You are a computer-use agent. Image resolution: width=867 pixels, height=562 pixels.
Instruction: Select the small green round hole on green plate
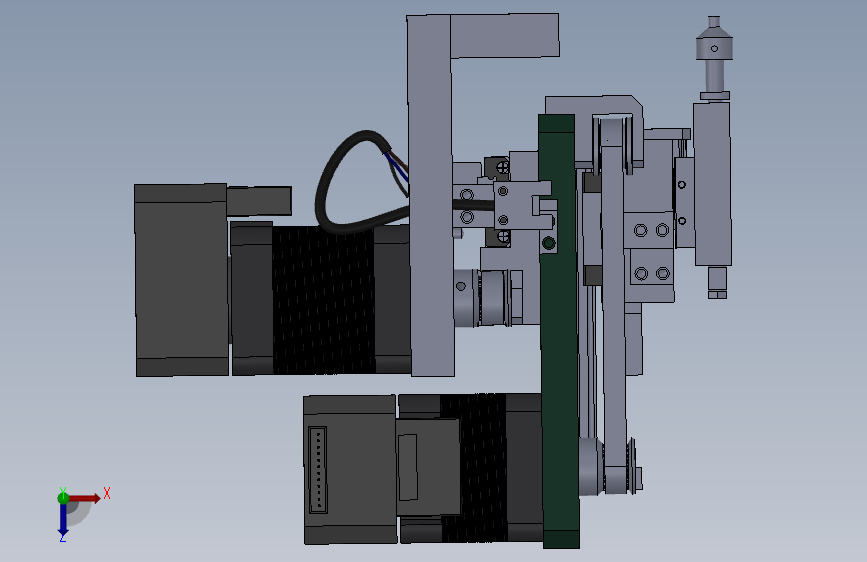point(549,243)
